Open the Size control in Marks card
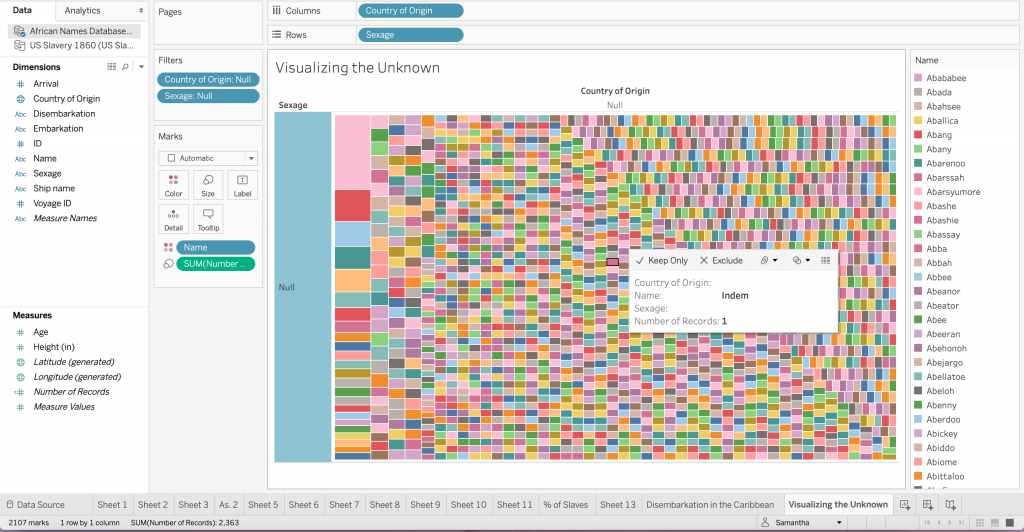 207,185
